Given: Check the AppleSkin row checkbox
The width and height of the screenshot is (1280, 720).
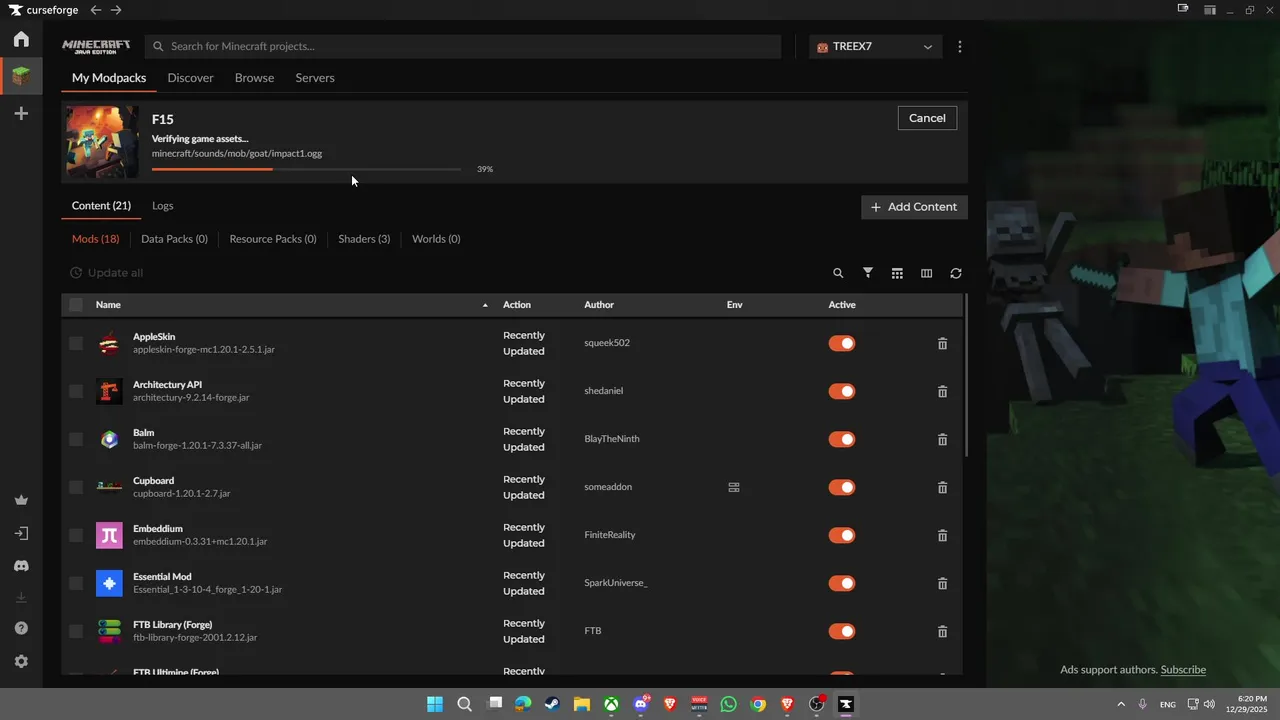Looking at the screenshot, I should click(x=76, y=343).
